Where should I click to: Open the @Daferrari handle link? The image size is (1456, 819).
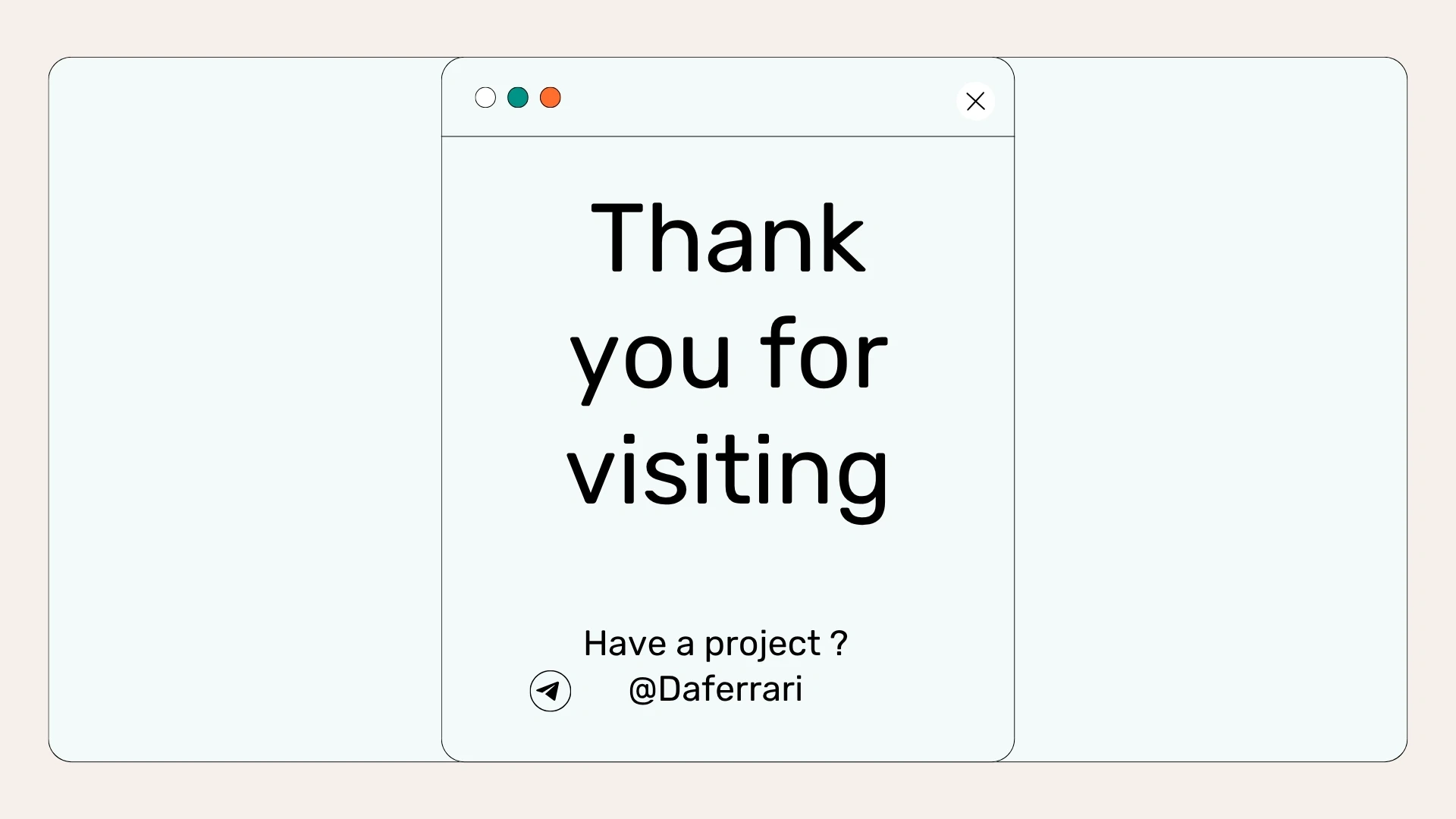click(x=716, y=689)
